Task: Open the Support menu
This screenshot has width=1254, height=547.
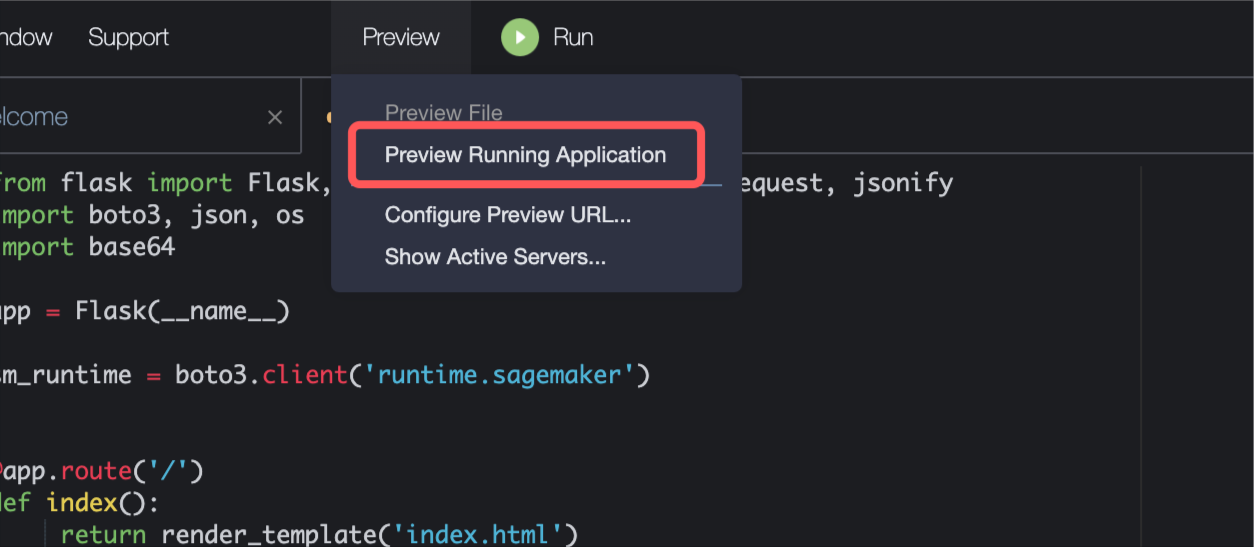Action: pyautogui.click(x=128, y=38)
